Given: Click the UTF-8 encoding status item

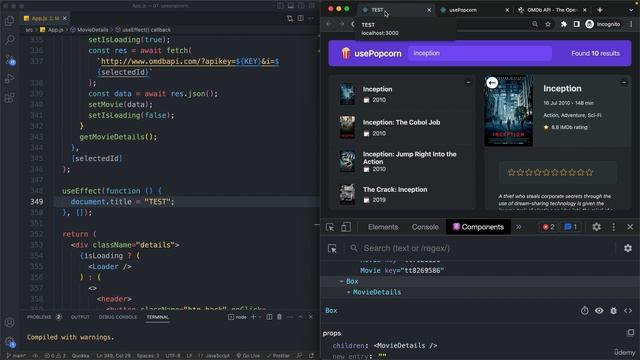Looking at the screenshot, I should (173, 356).
